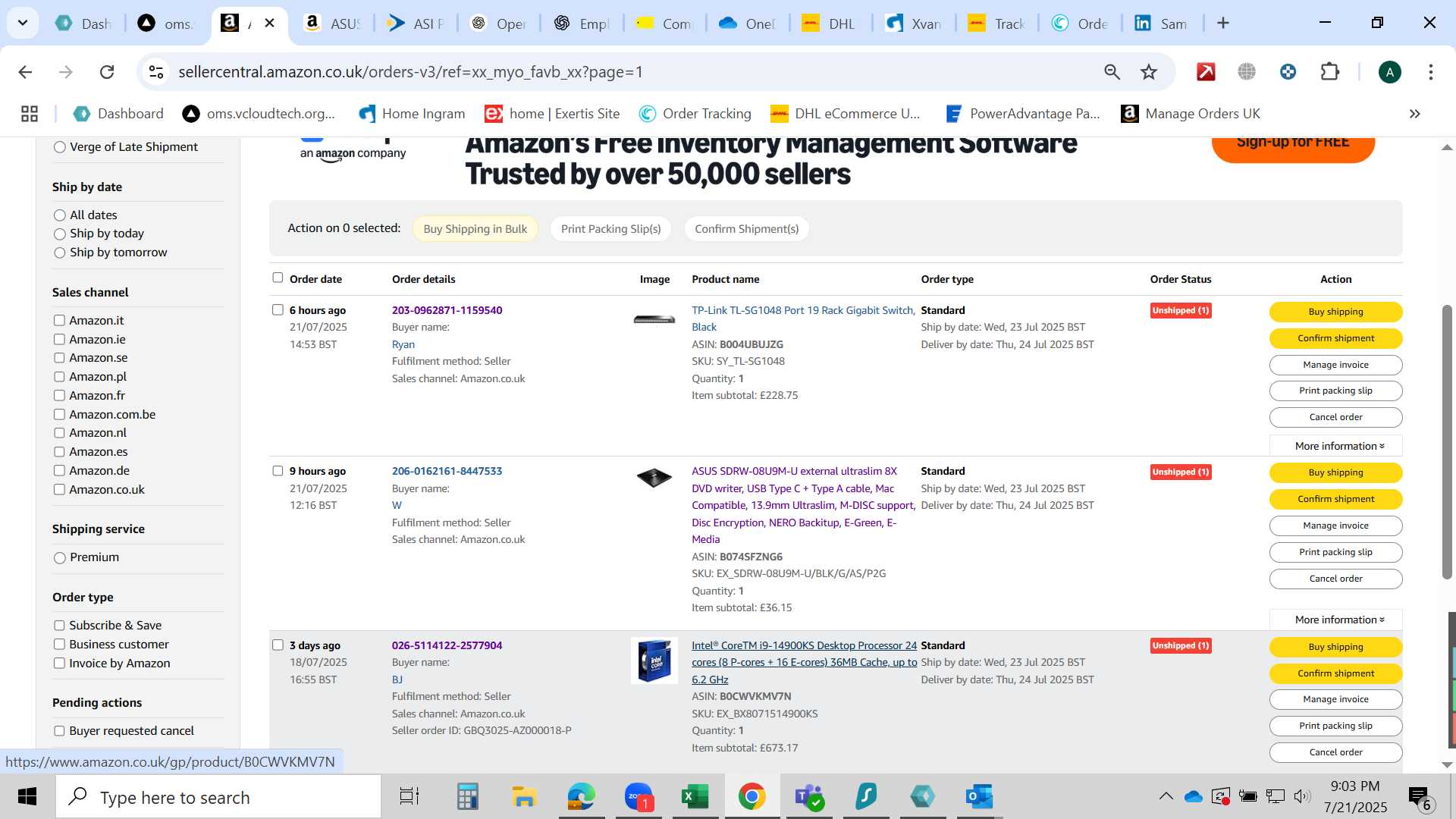Click the Windows taskbar search box
Screen dimensions: 1456x819
point(219,797)
